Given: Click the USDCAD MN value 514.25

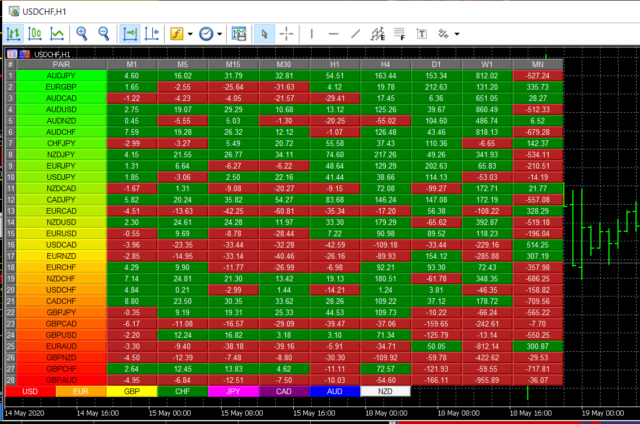Looking at the screenshot, I should pyautogui.click(x=538, y=245).
